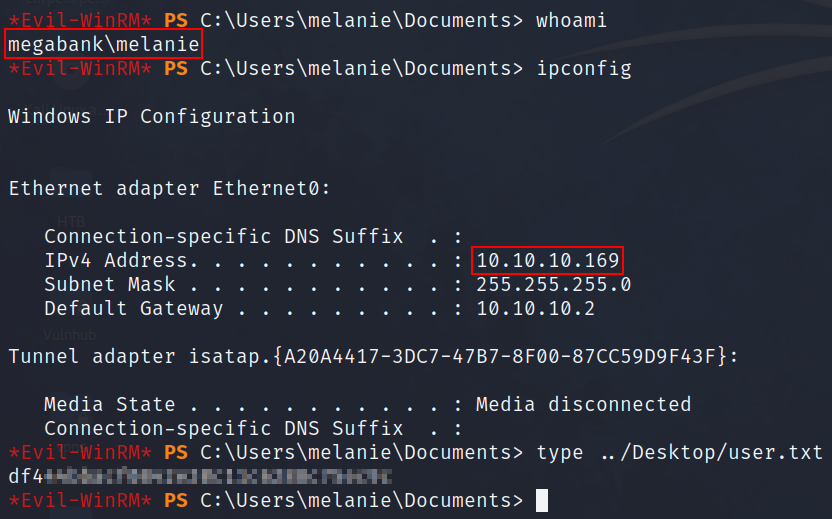The image size is (832, 519).
Task: Click the Default Gateway label
Action: 133,309
